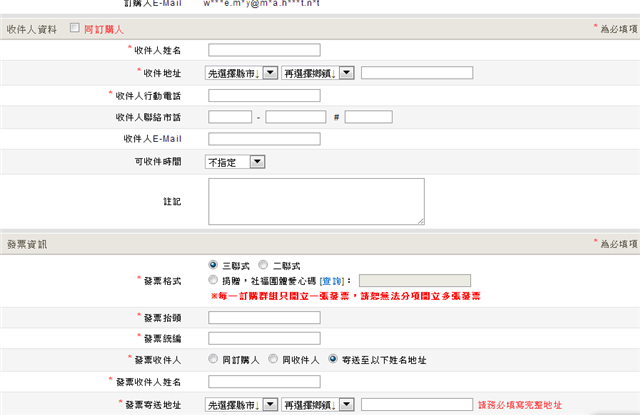Click the landline extension field after #
Screen dimensions: 640x415
(x=369, y=117)
